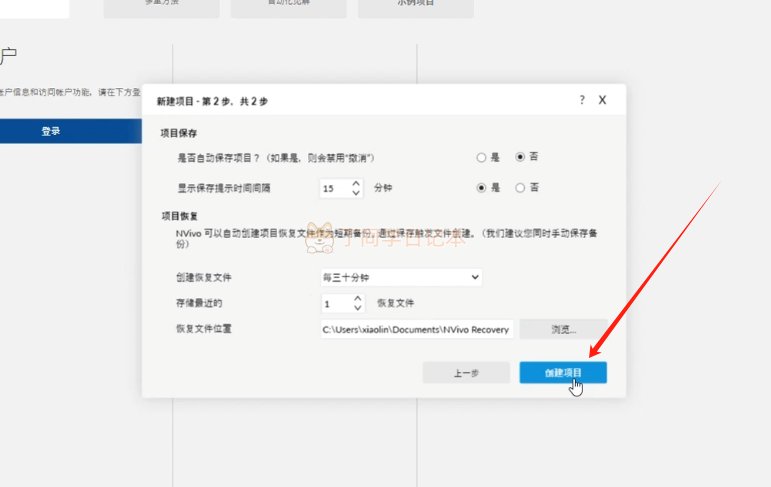This screenshot has width=771, height=487.
Task: Open the 每三十分钟 recovery frequency dropdown
Action: (x=400, y=277)
